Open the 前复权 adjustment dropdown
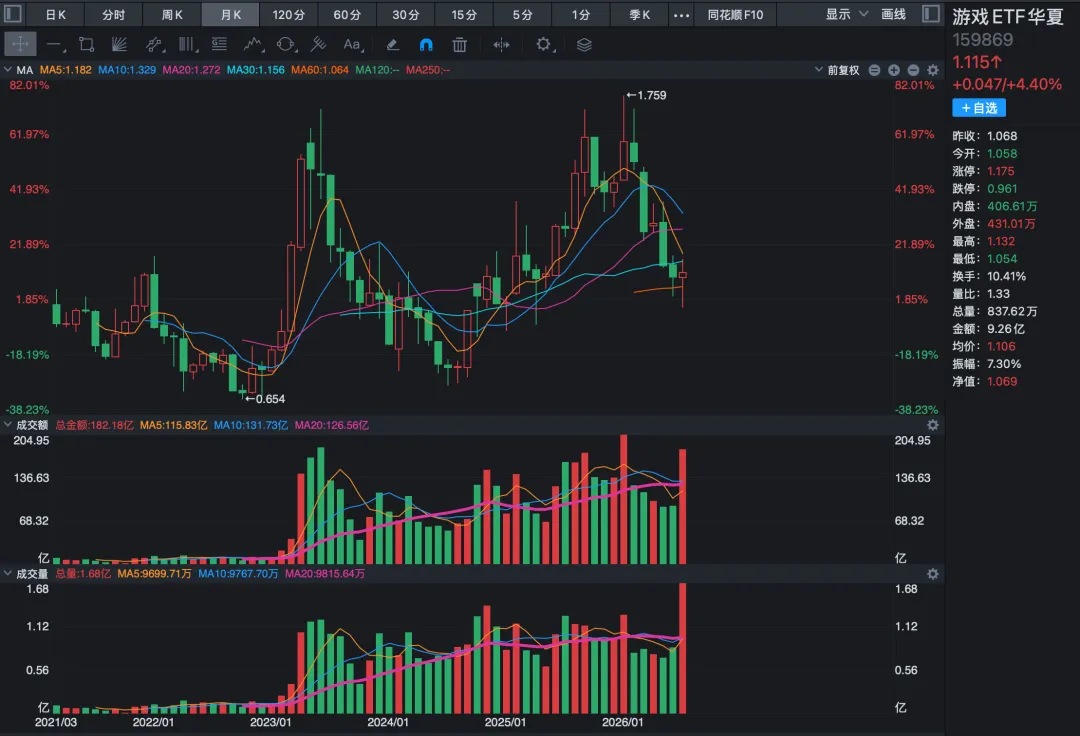Viewport: 1080px width, 736px height. click(x=837, y=70)
